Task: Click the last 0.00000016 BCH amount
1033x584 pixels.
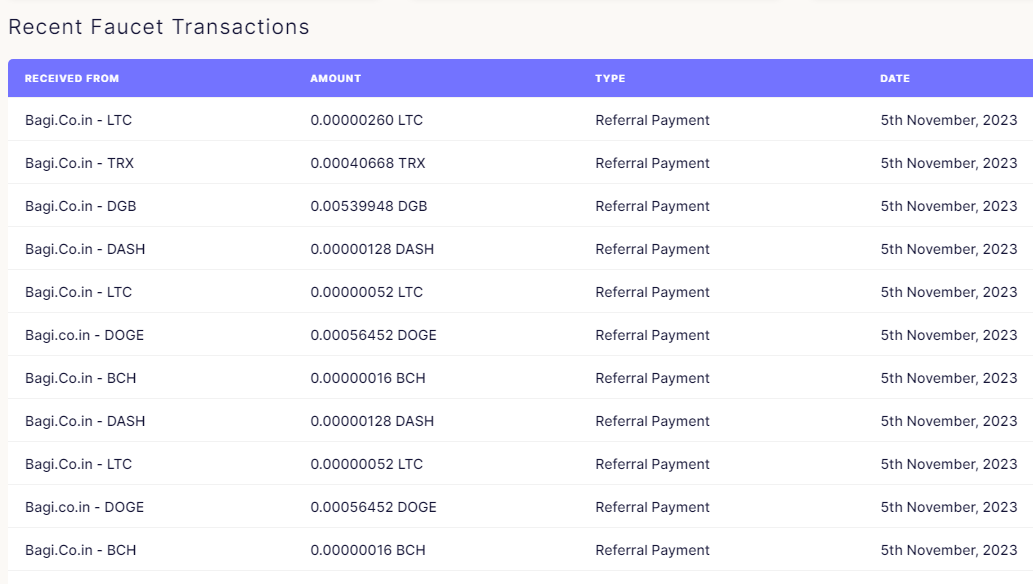Action: (x=368, y=550)
